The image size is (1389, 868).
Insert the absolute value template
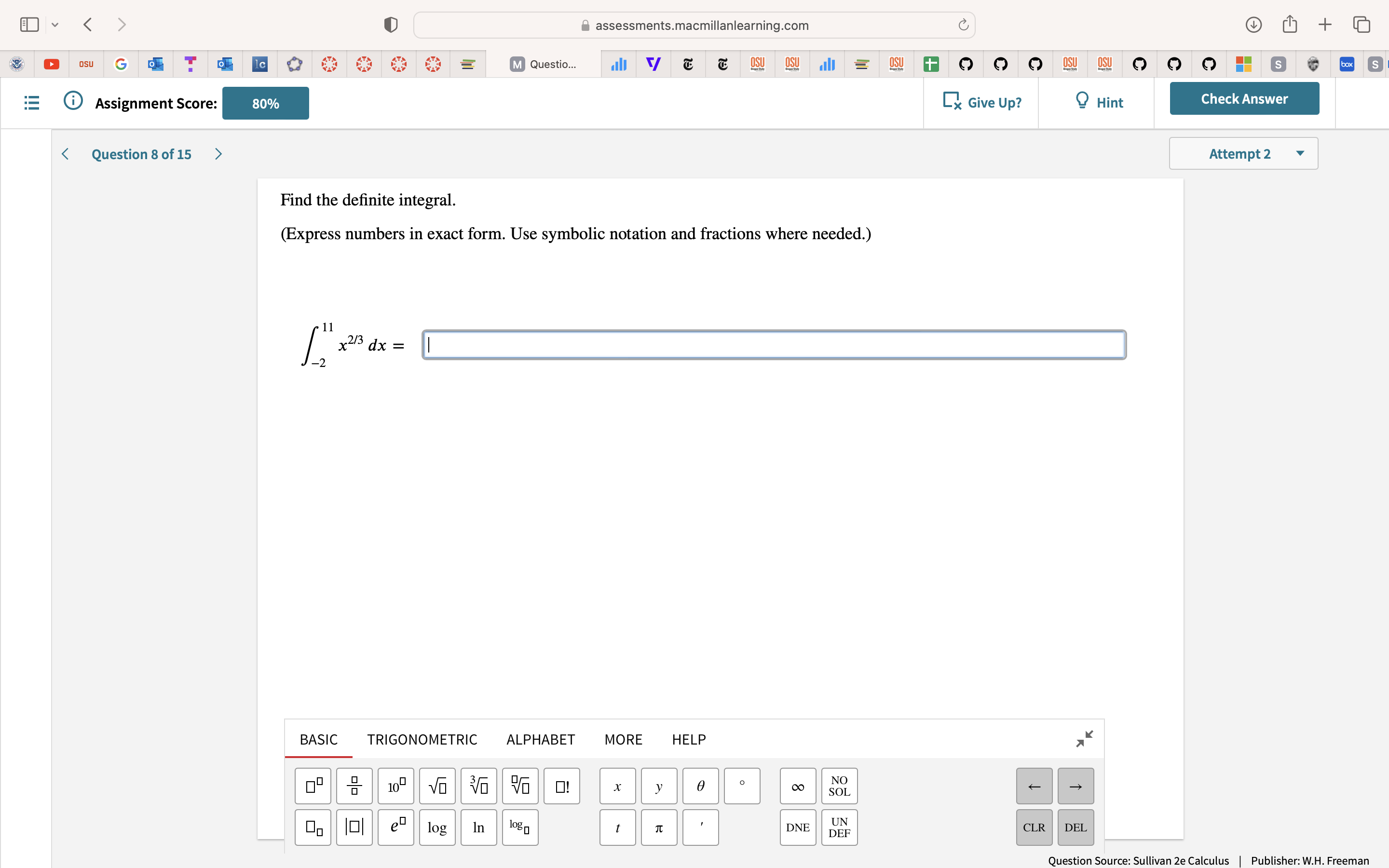point(354,827)
